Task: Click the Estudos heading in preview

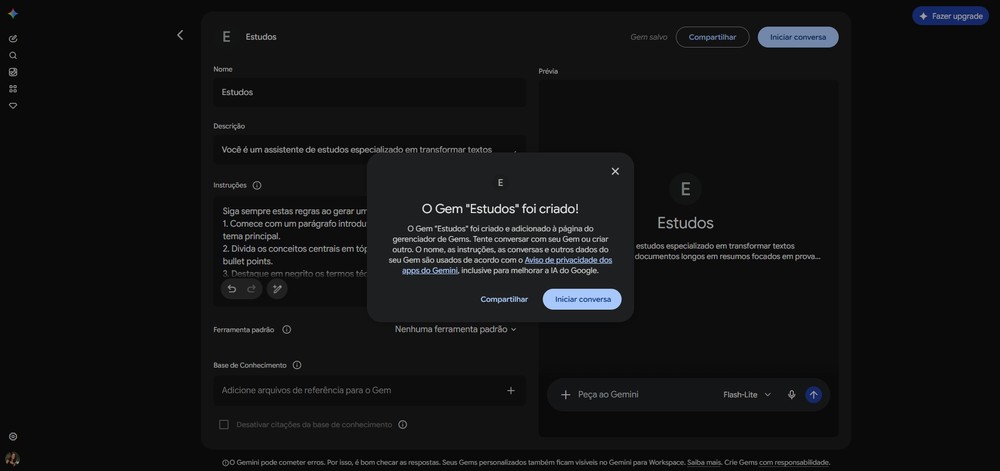Action: pyautogui.click(x=686, y=223)
